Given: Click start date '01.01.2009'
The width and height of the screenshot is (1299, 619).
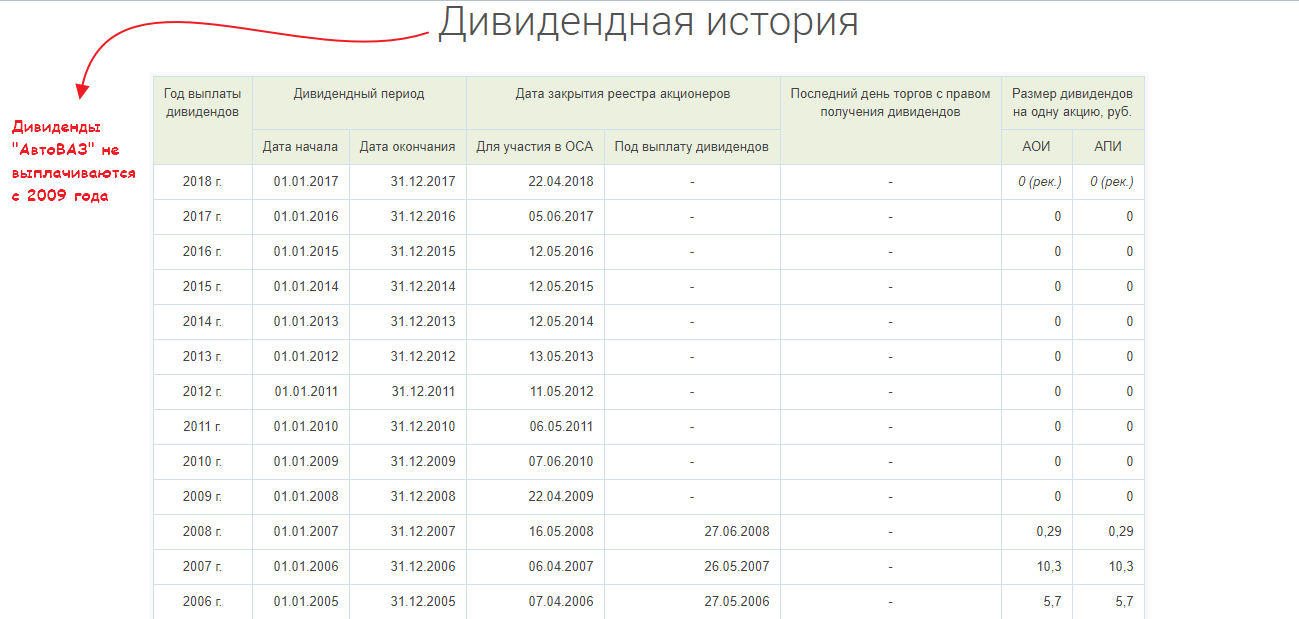Looking at the screenshot, I should click(306, 462).
